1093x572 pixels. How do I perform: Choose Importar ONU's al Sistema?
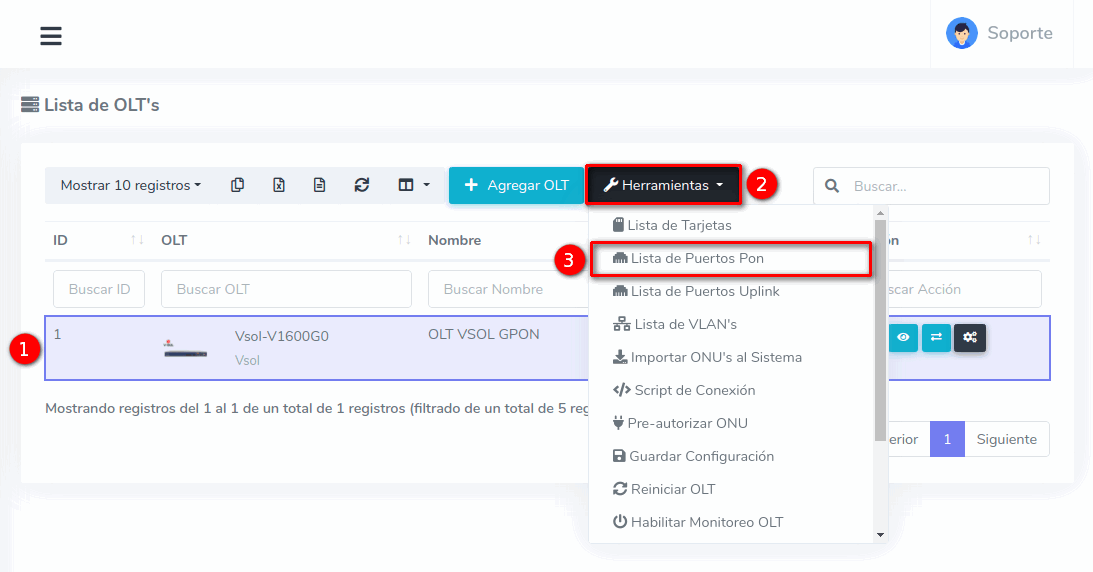pos(715,357)
